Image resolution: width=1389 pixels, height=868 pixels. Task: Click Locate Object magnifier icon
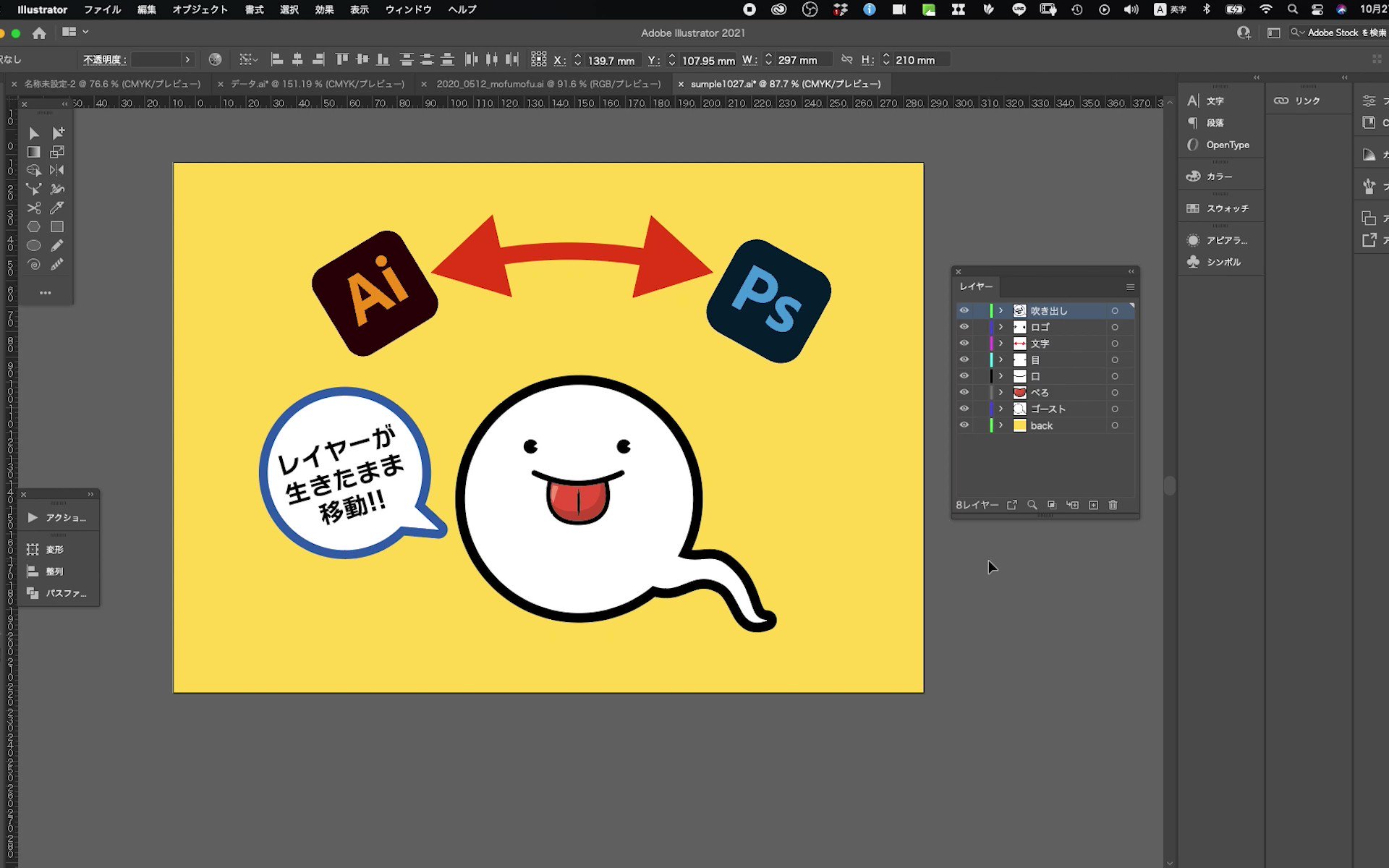1032,505
